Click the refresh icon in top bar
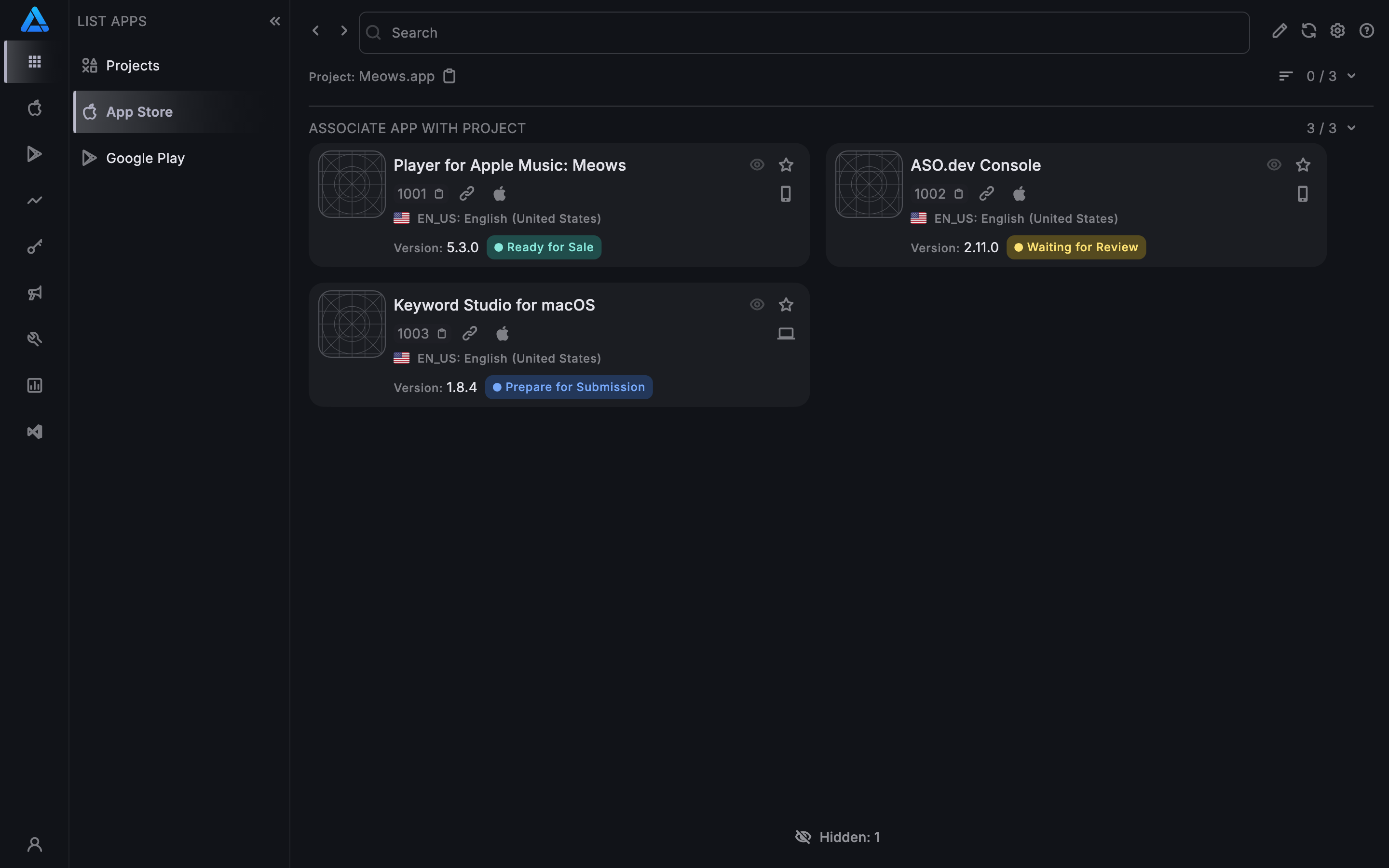This screenshot has width=1389, height=868. (1308, 30)
